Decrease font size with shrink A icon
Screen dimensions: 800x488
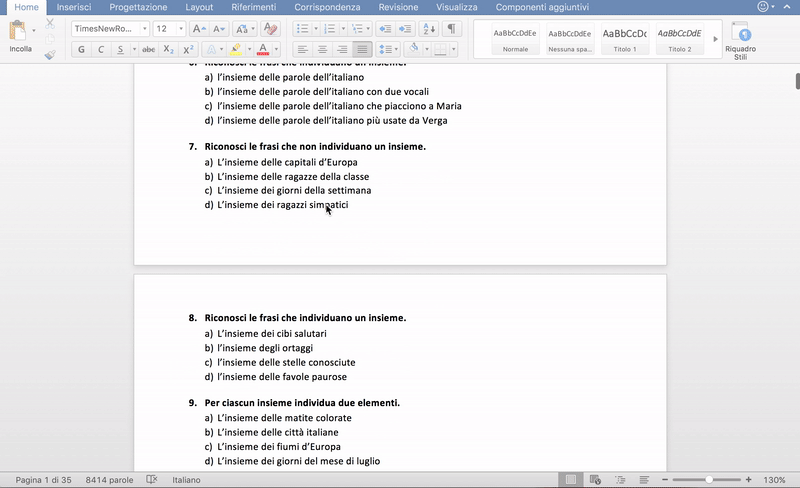[218, 29]
